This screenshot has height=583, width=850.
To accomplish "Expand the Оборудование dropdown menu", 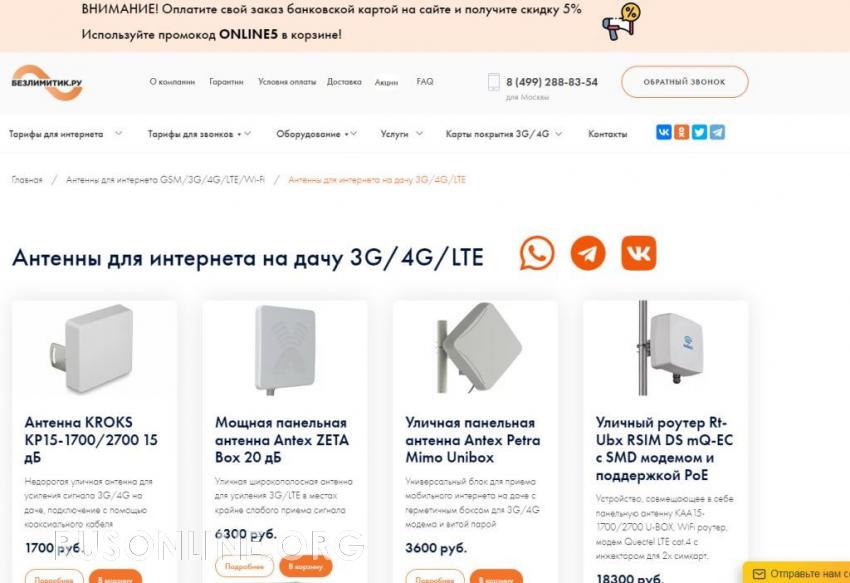I will (x=316, y=134).
